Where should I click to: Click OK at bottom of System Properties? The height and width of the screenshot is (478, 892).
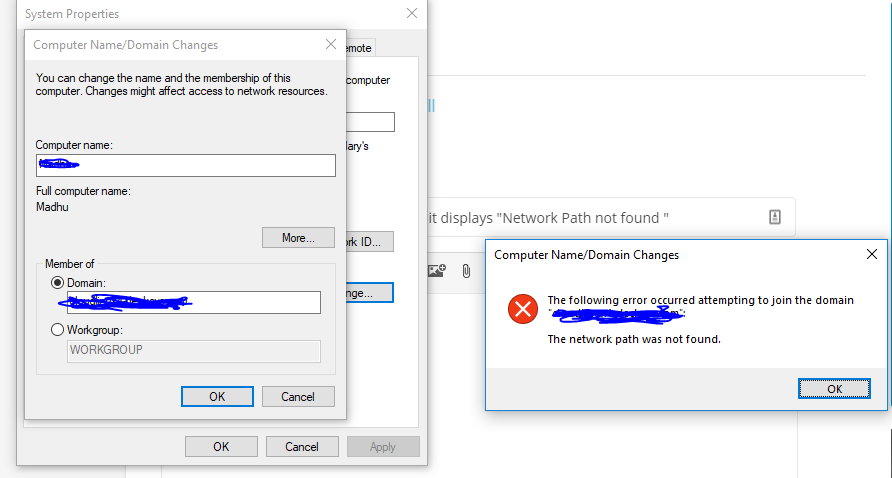(221, 447)
